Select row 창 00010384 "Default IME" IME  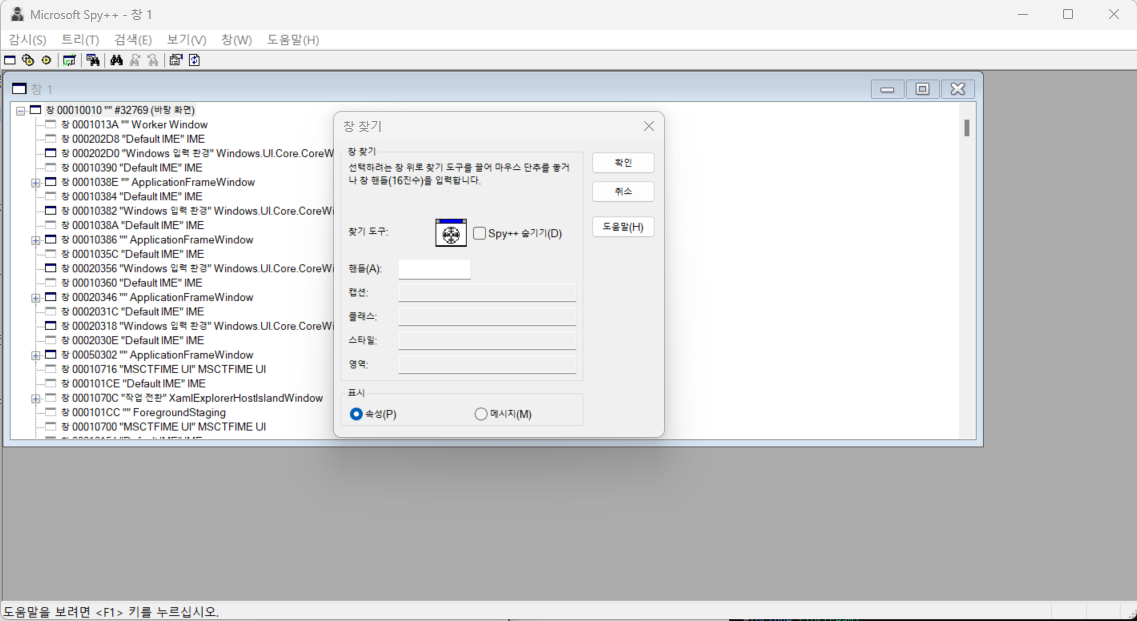point(131,197)
